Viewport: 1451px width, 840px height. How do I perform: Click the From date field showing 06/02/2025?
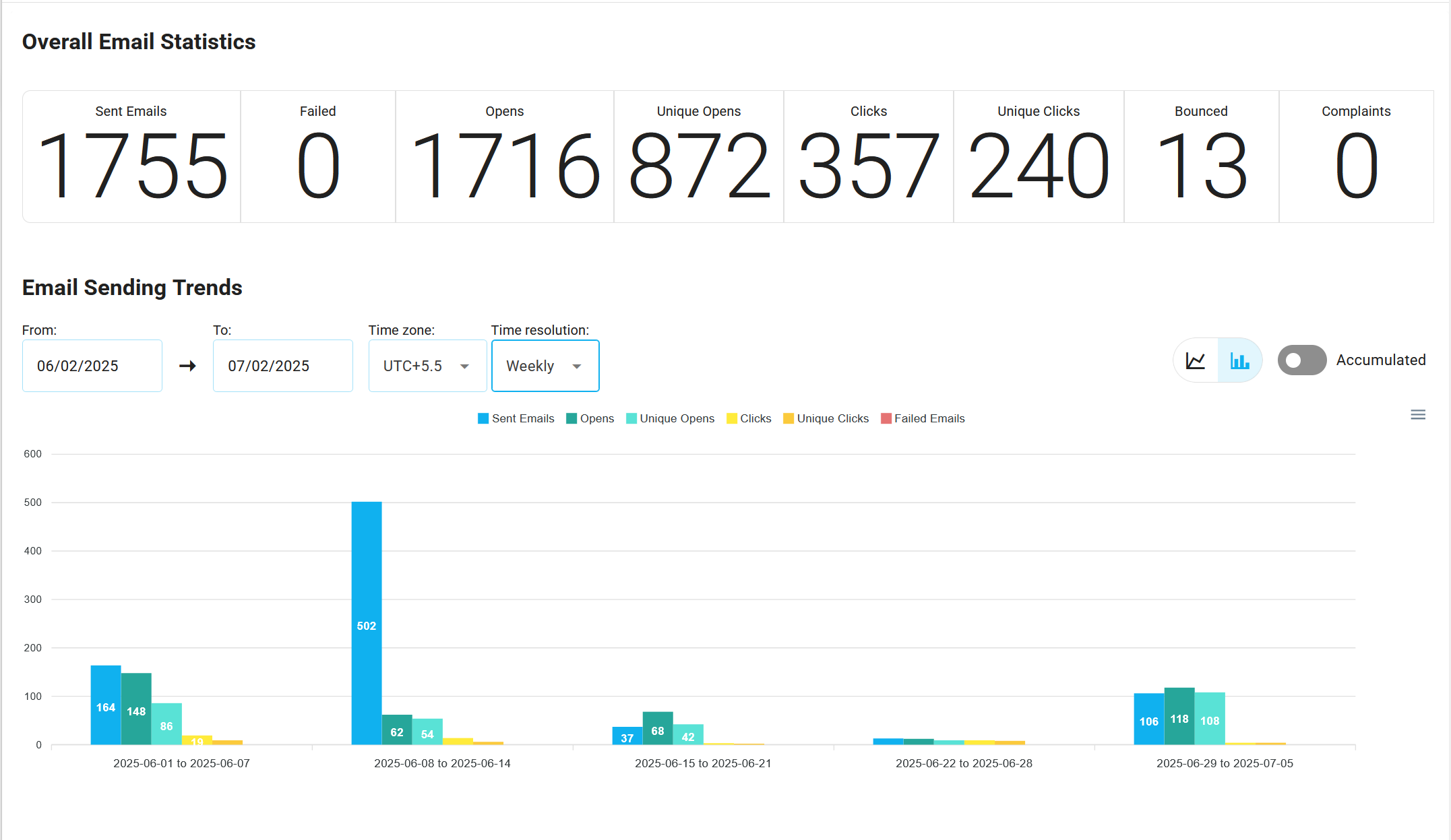pos(92,366)
